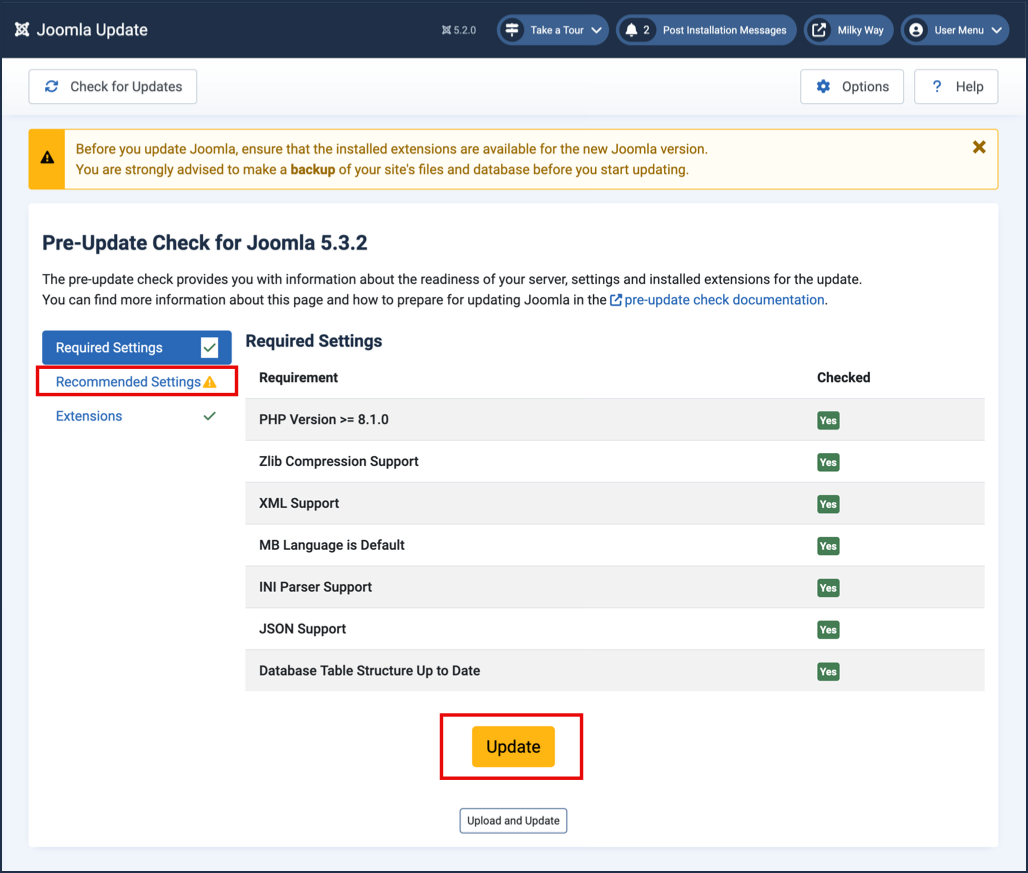Click the Yes badge for PHP Version requirement
This screenshot has height=873, width=1028.
[x=828, y=420]
